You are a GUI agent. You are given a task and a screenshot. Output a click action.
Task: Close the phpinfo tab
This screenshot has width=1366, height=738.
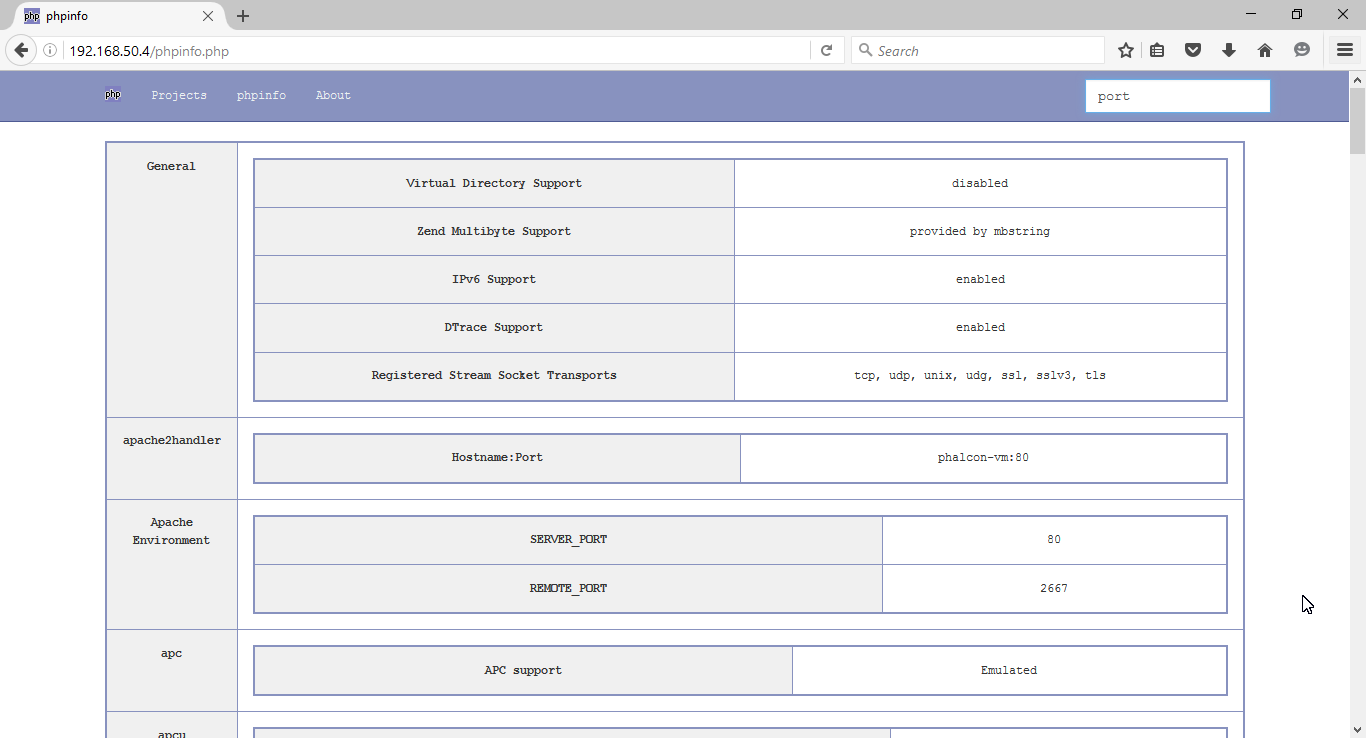point(208,16)
